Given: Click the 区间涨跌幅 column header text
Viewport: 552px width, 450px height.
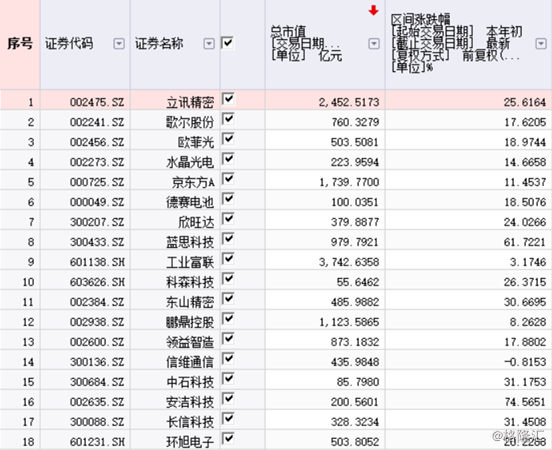Looking at the screenshot, I should point(421,19).
